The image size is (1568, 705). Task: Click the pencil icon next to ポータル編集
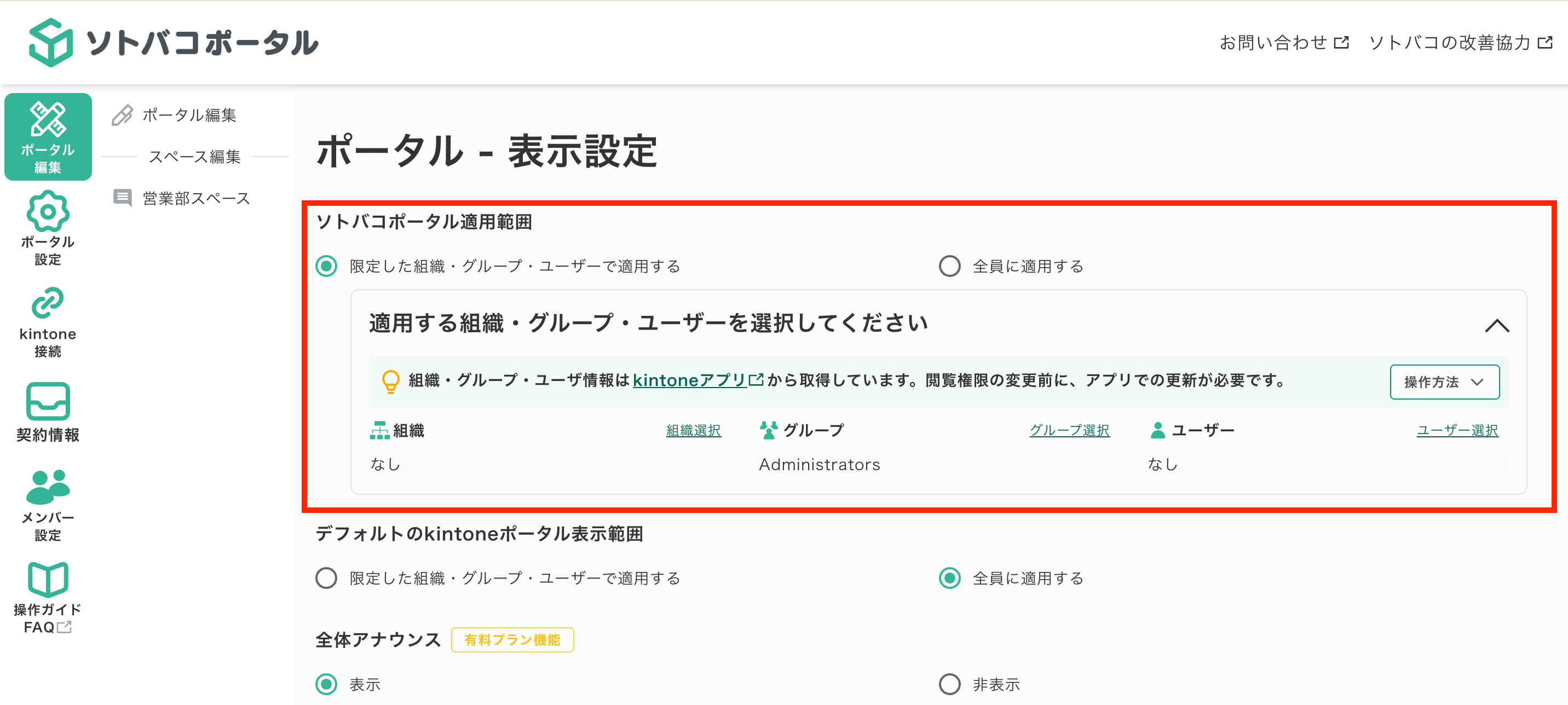tap(121, 114)
